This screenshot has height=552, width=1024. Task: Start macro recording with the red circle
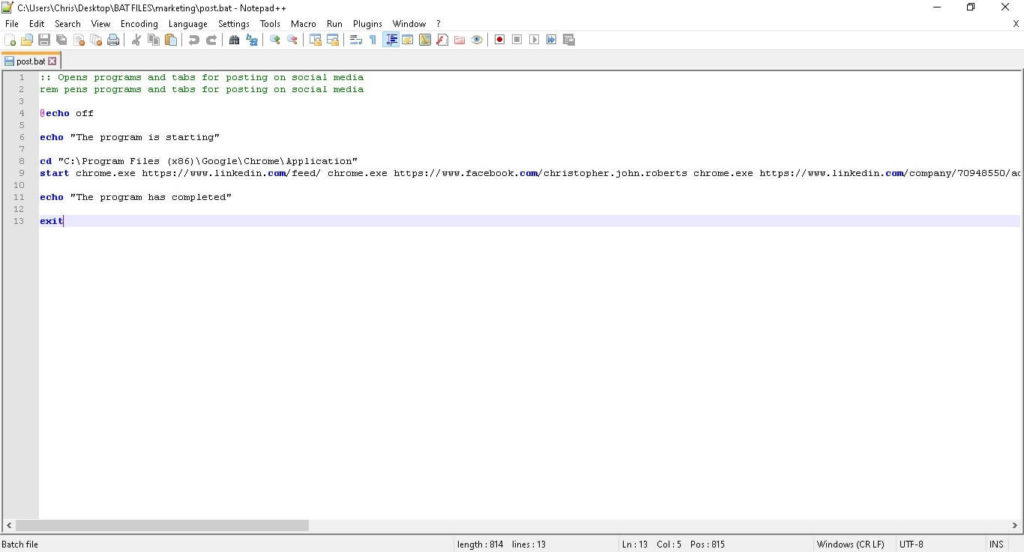(x=500, y=40)
